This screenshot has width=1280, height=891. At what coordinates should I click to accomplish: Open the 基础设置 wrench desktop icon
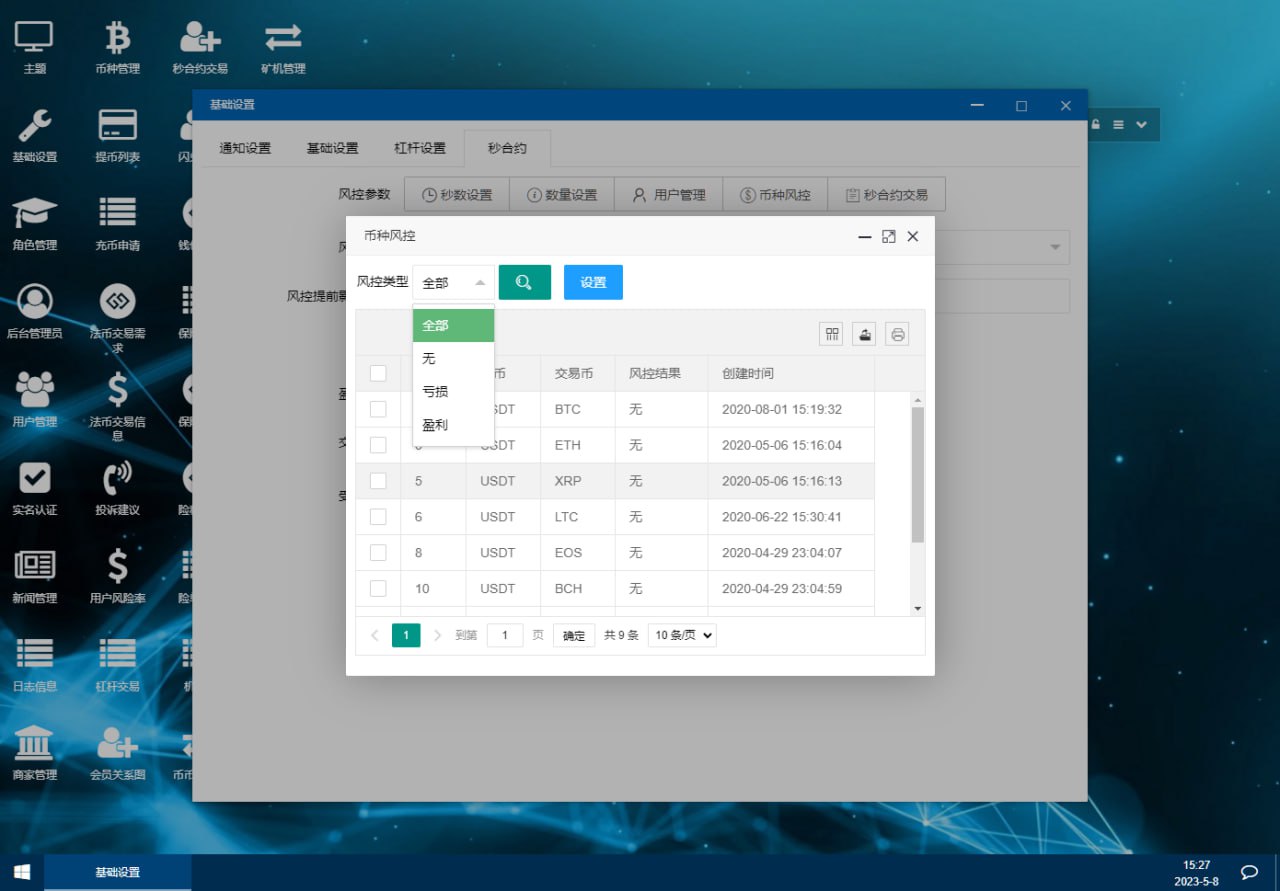34,135
